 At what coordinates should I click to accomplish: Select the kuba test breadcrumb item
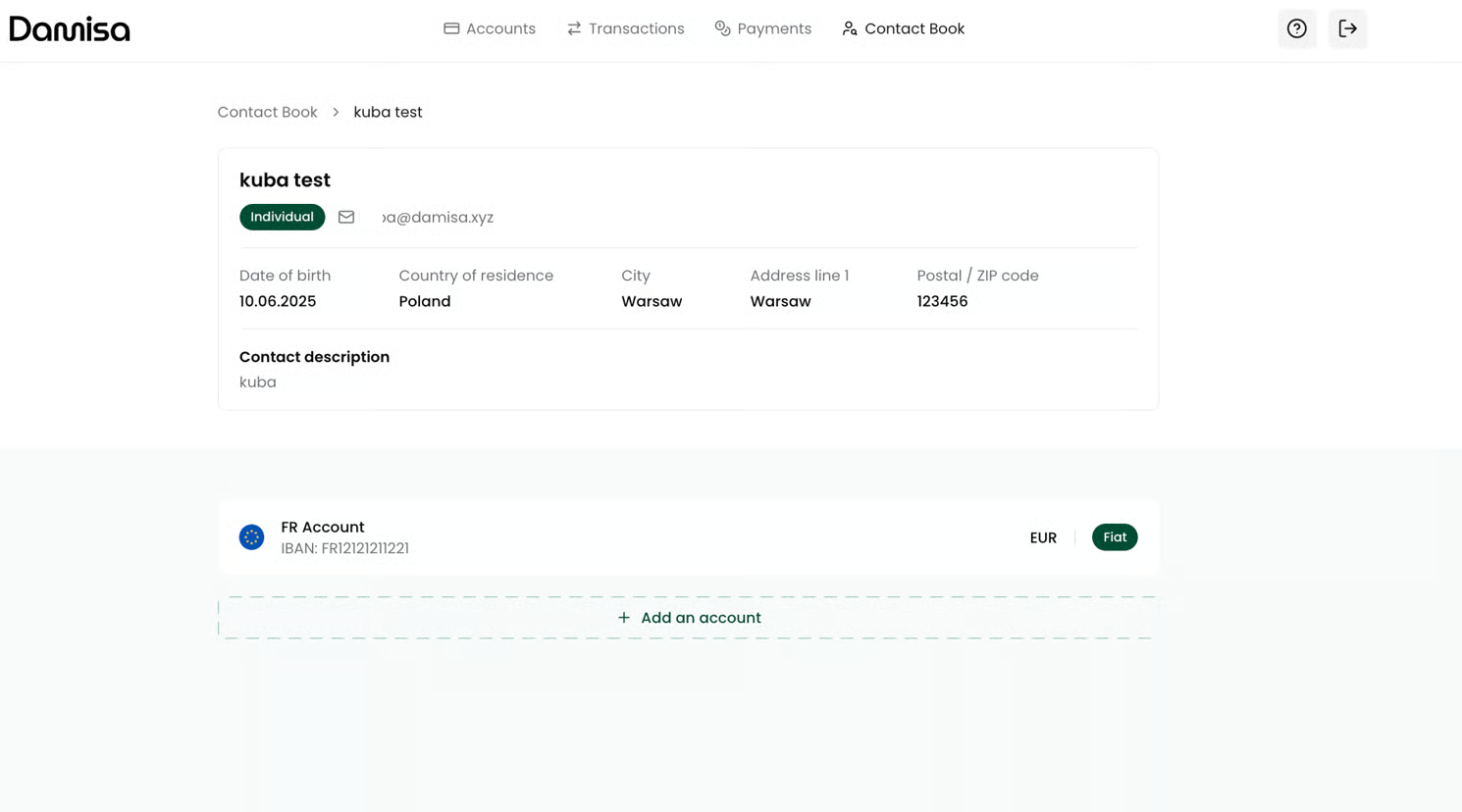pos(388,112)
